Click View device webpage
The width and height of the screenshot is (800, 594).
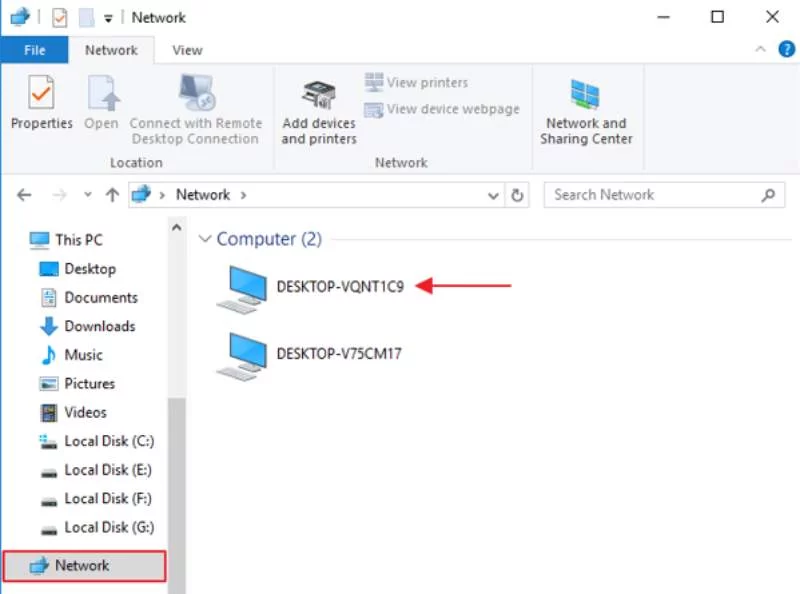(442, 109)
